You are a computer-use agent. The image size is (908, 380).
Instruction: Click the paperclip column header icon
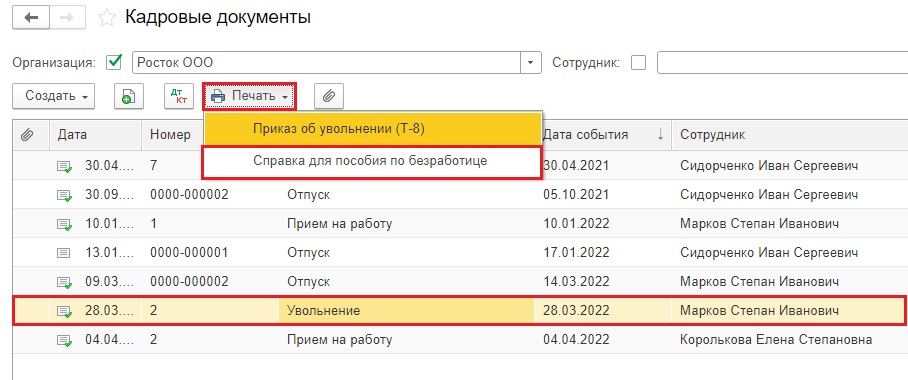pyautogui.click(x=27, y=135)
